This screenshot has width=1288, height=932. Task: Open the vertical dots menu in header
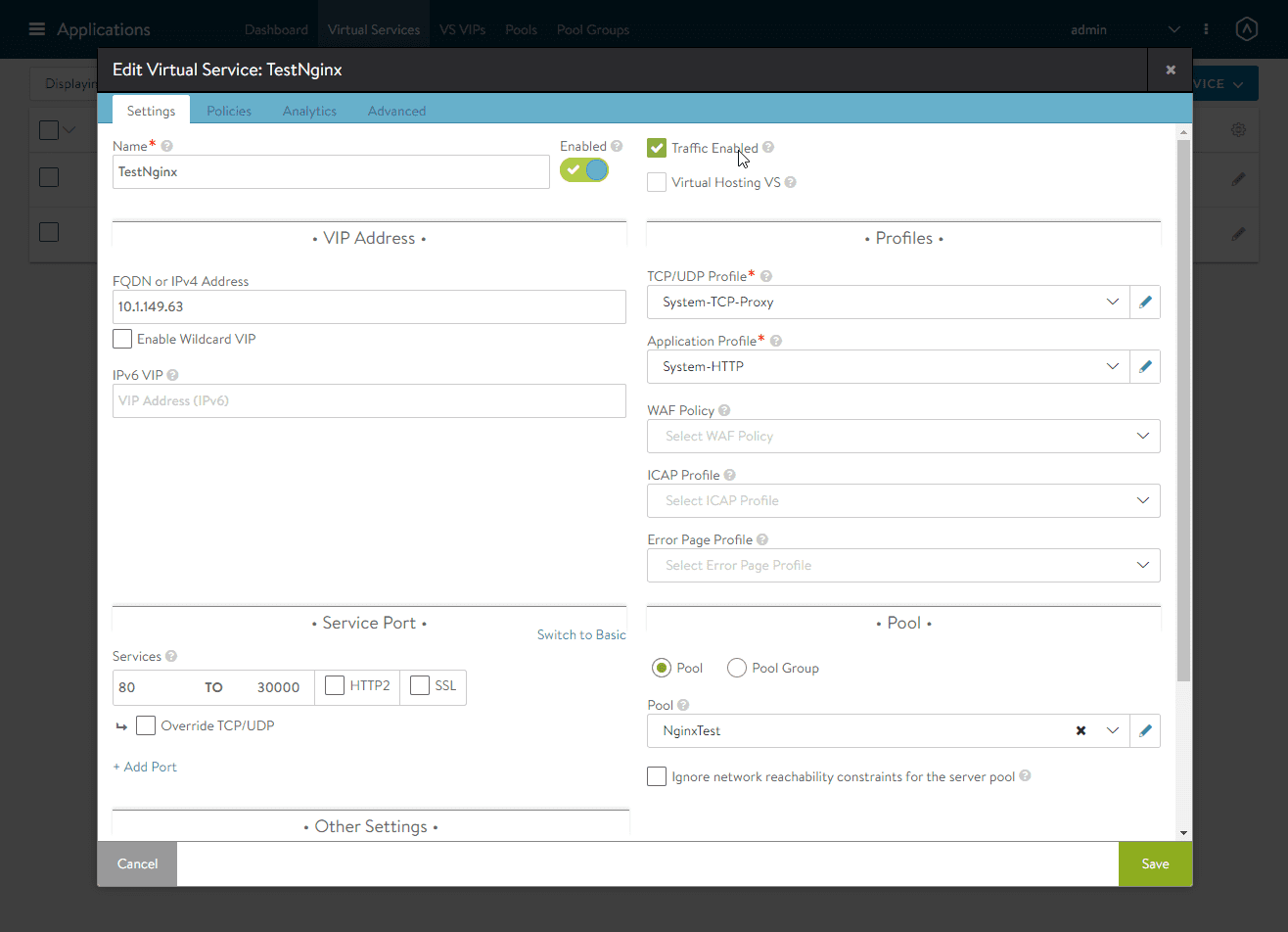click(1206, 29)
